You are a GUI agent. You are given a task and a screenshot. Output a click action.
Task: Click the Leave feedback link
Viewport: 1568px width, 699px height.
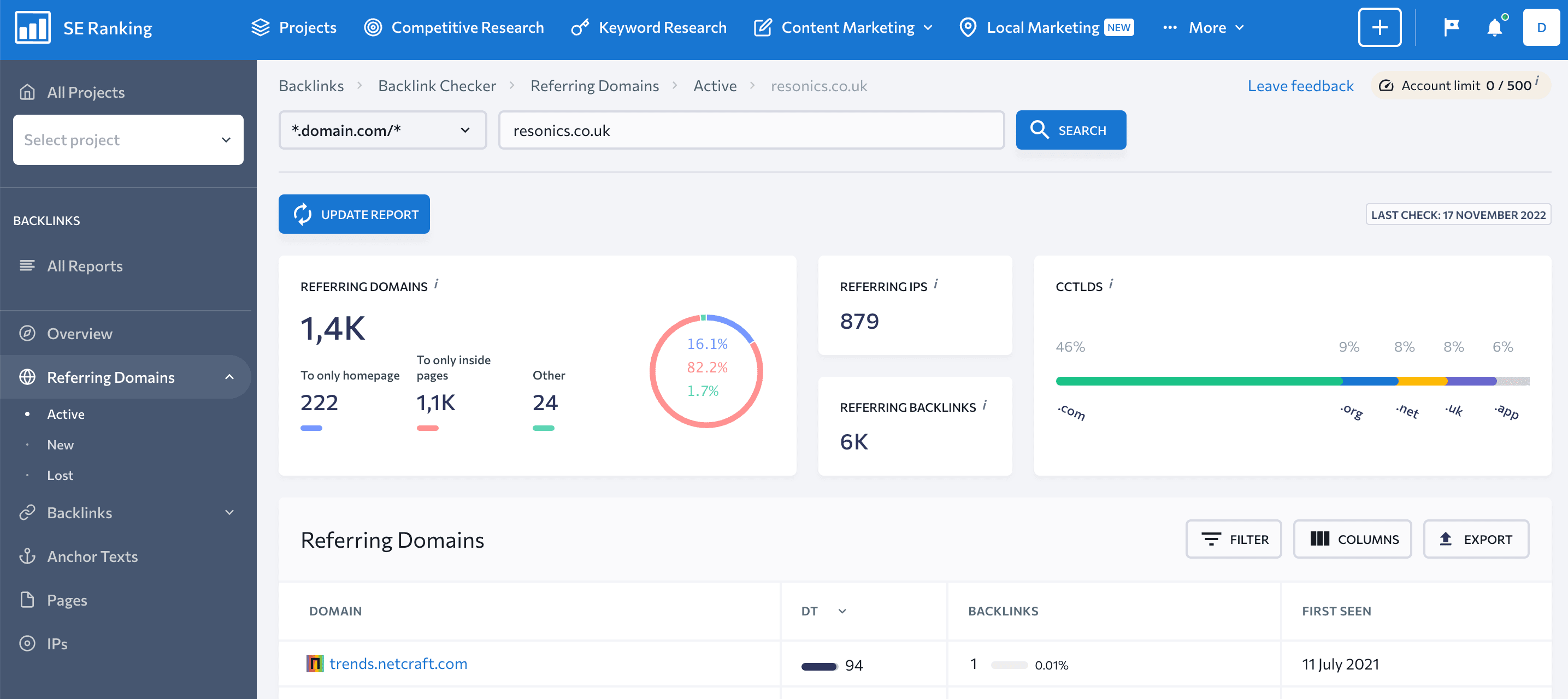1300,86
